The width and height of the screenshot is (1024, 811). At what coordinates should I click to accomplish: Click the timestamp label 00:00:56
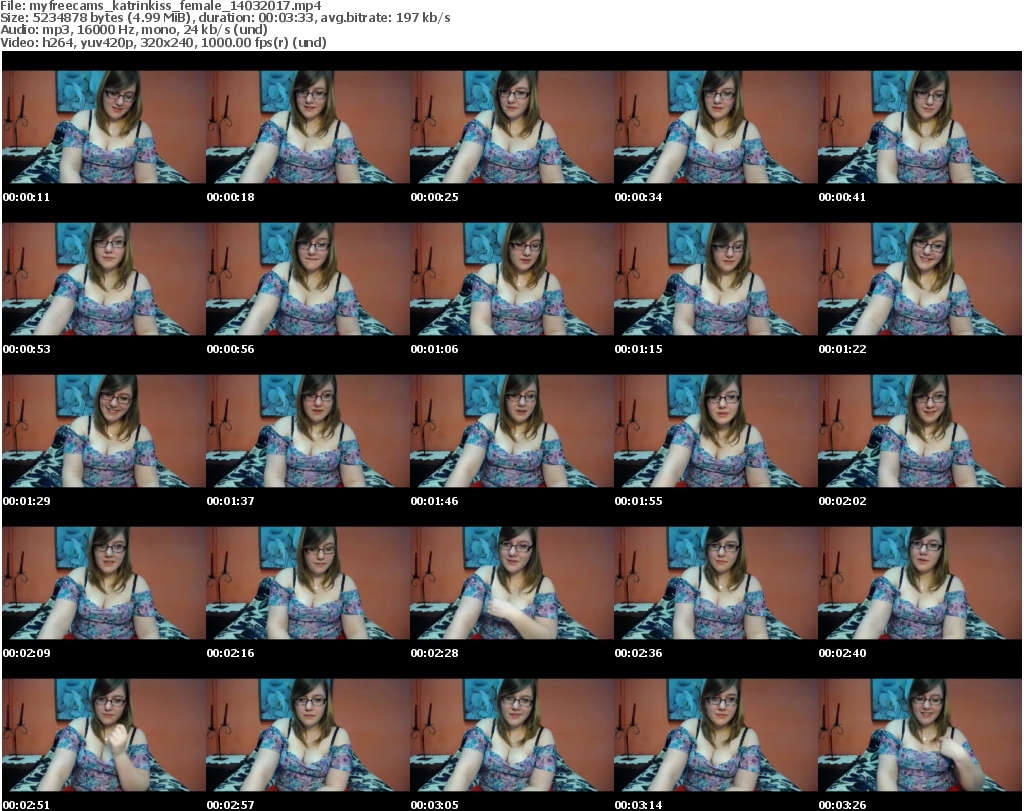(x=231, y=349)
